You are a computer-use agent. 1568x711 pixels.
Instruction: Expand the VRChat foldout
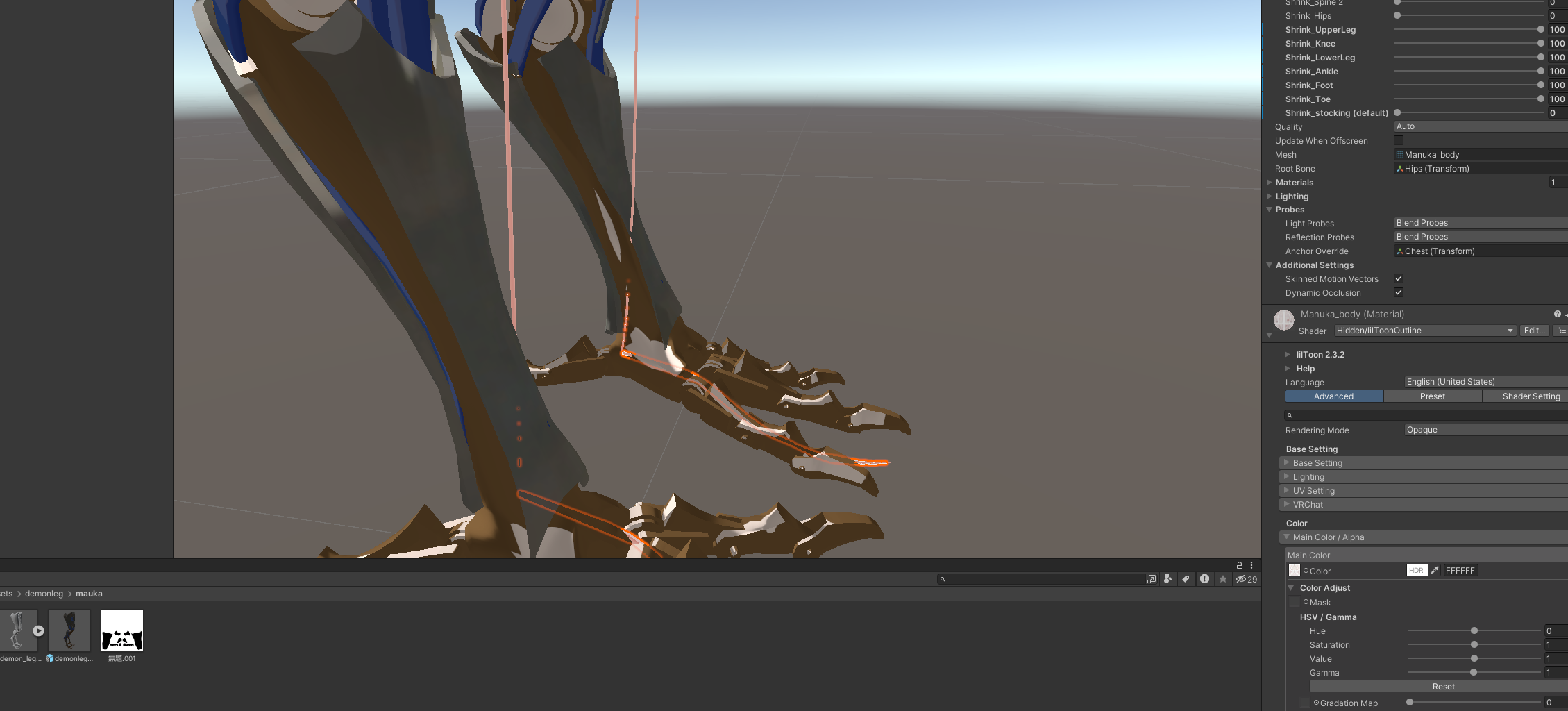click(x=1424, y=505)
